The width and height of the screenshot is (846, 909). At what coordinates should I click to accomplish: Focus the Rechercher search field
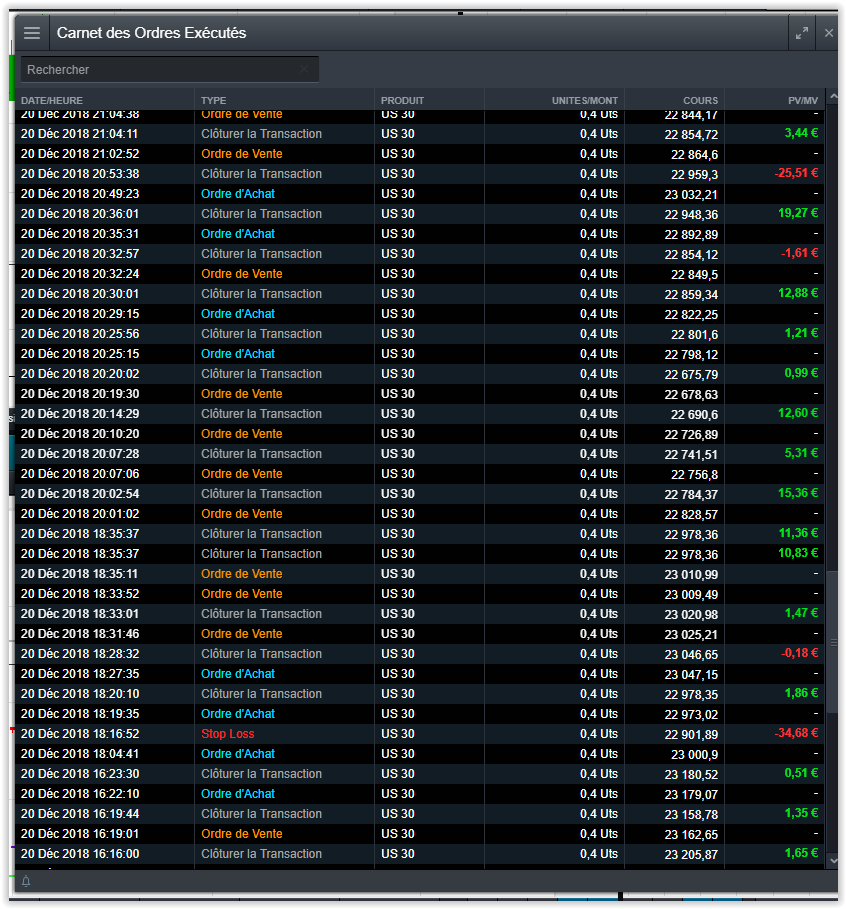(169, 70)
